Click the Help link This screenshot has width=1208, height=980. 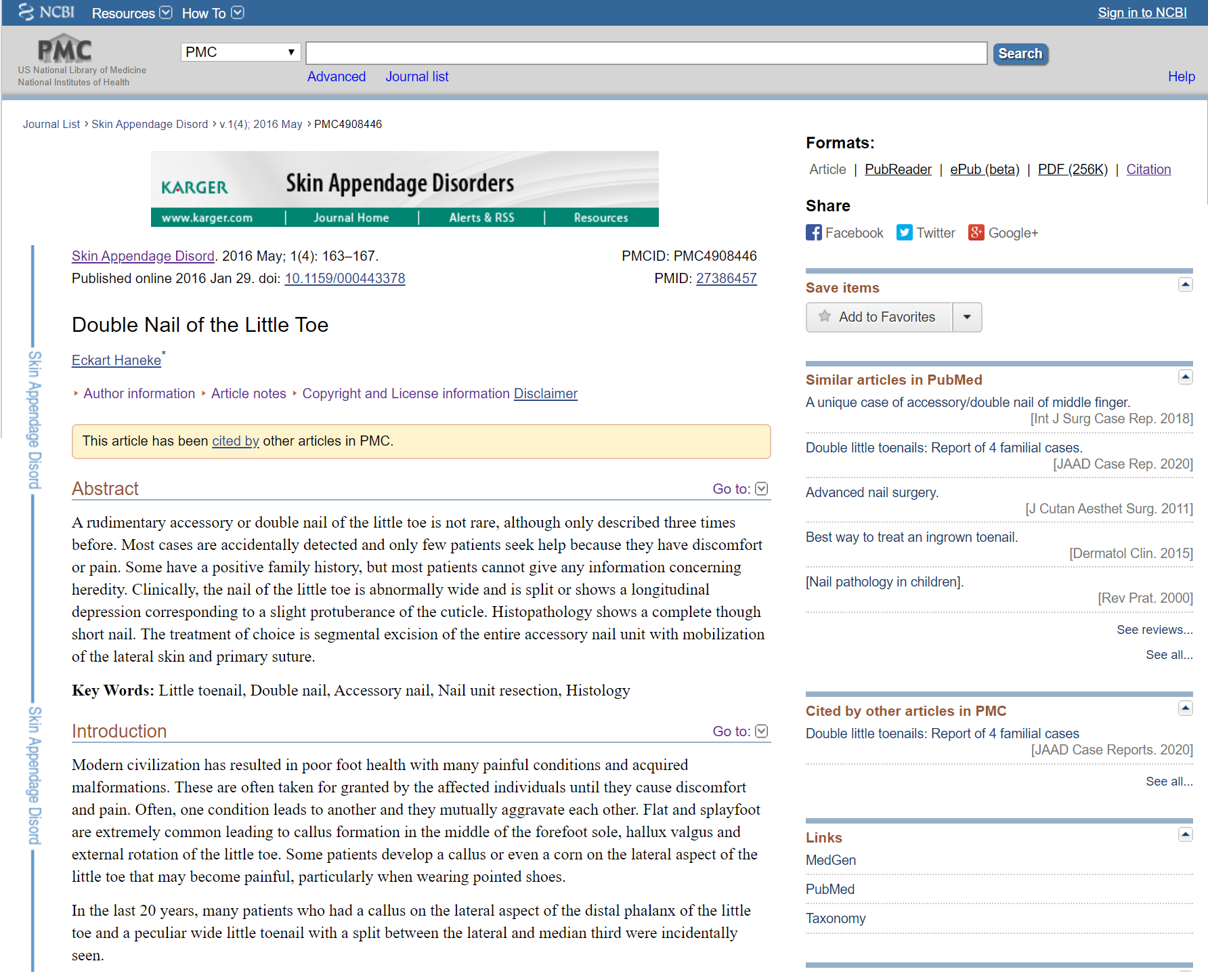pos(1181,77)
